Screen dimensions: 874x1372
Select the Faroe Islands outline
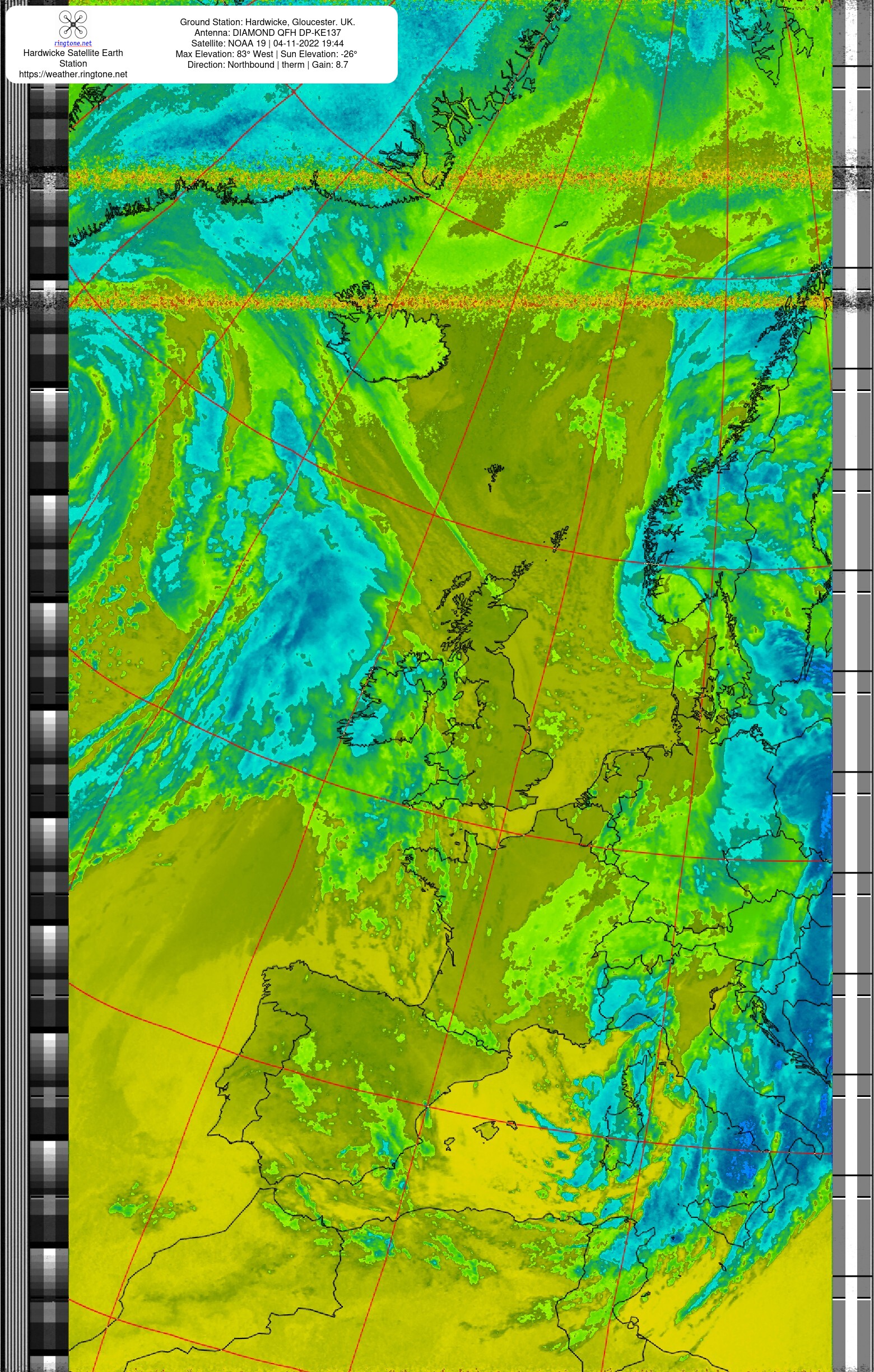tap(494, 476)
